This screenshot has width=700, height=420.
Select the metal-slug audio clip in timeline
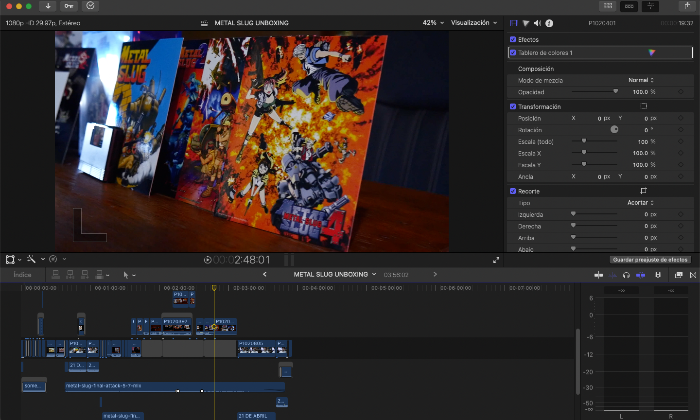(x=175, y=387)
